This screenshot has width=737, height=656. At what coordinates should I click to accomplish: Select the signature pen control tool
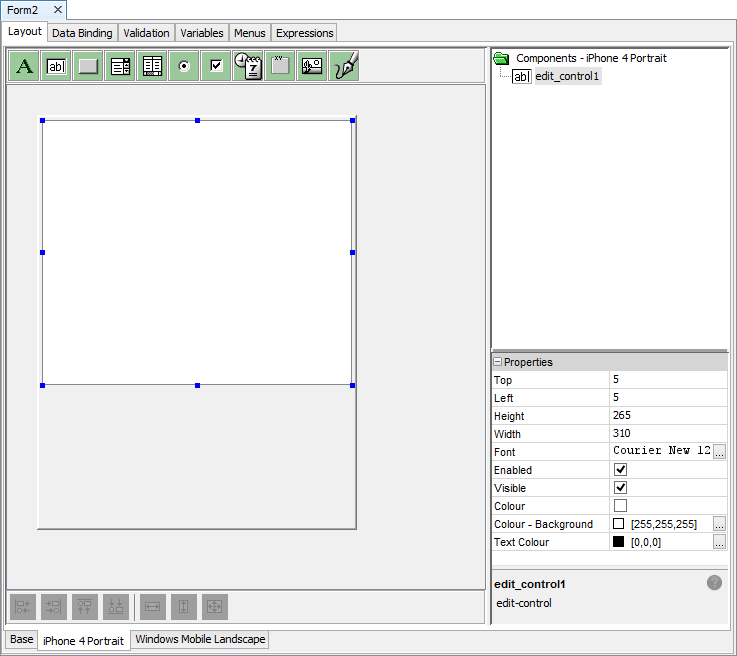pyautogui.click(x=344, y=67)
